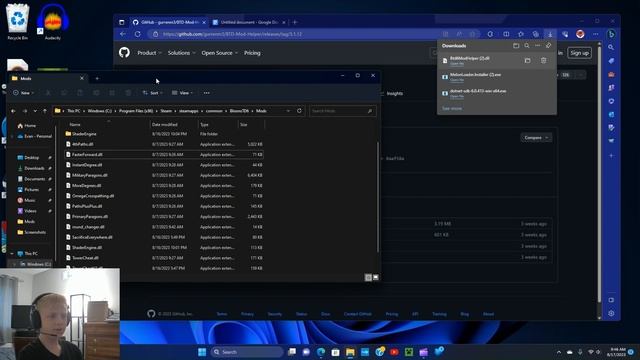
Task: Sort by Name column header
Action: [x=108, y=124]
